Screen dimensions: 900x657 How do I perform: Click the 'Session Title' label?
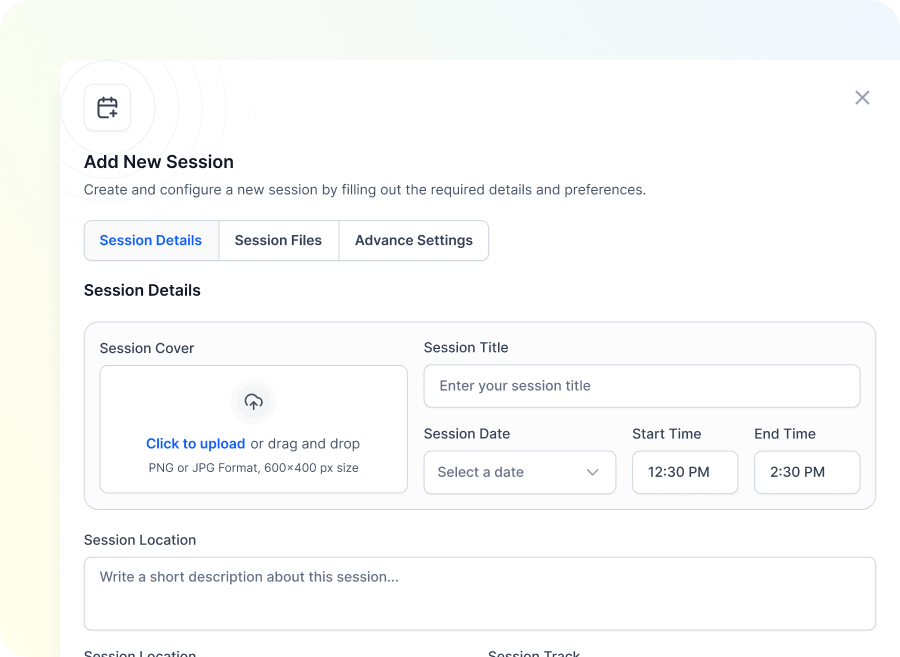coord(466,348)
